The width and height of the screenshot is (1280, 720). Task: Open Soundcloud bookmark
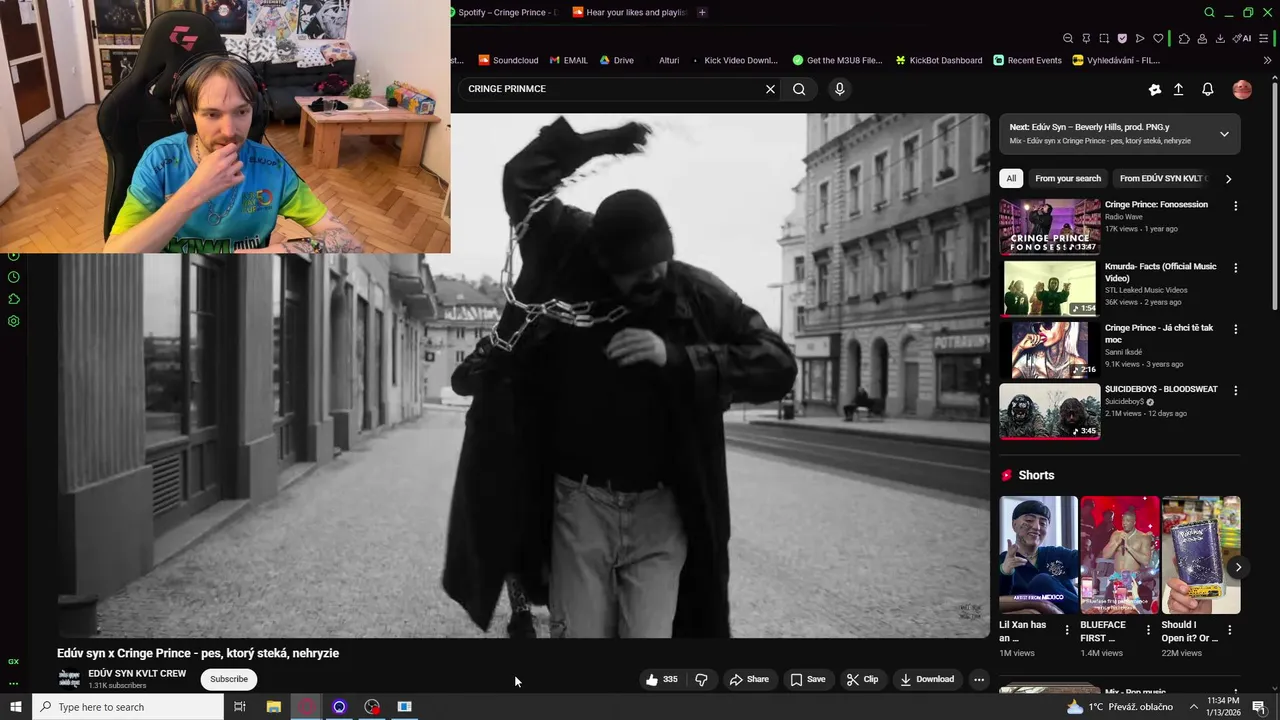(x=508, y=60)
